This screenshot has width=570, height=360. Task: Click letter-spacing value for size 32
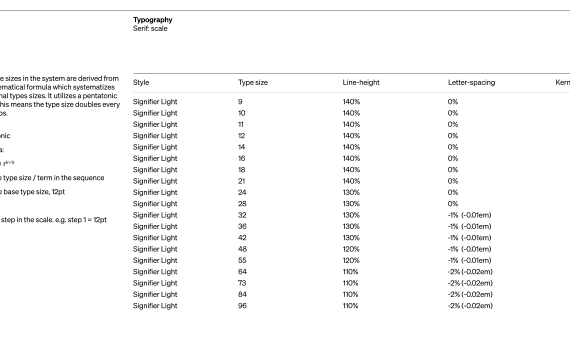point(470,215)
